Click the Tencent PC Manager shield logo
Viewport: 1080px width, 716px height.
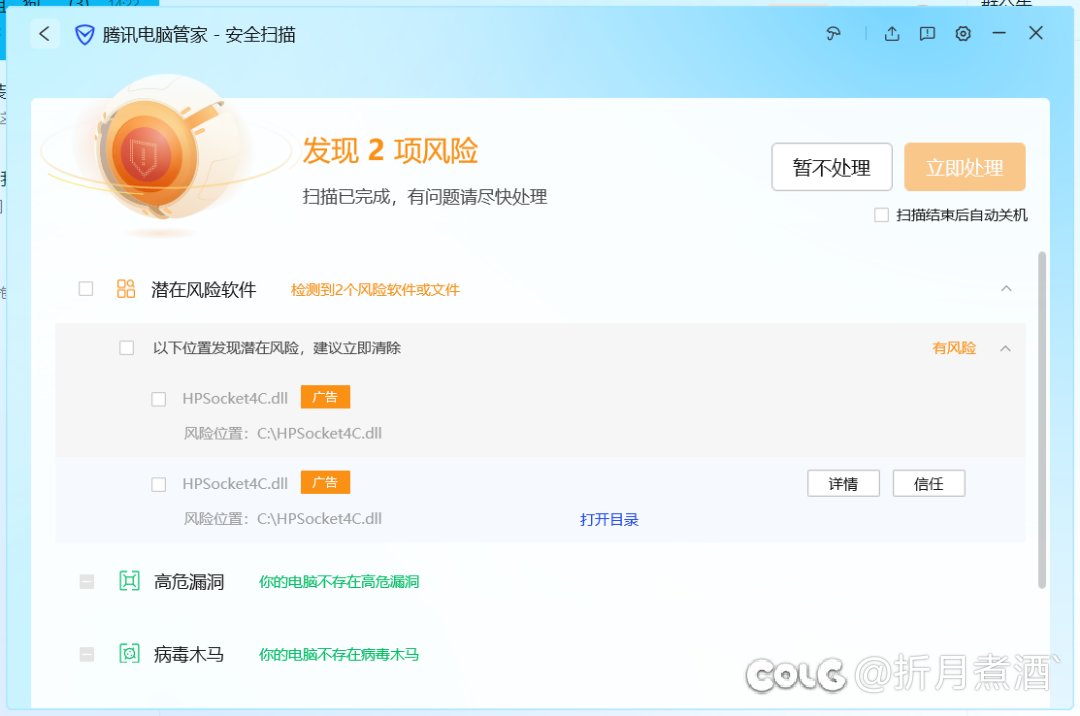(84, 34)
